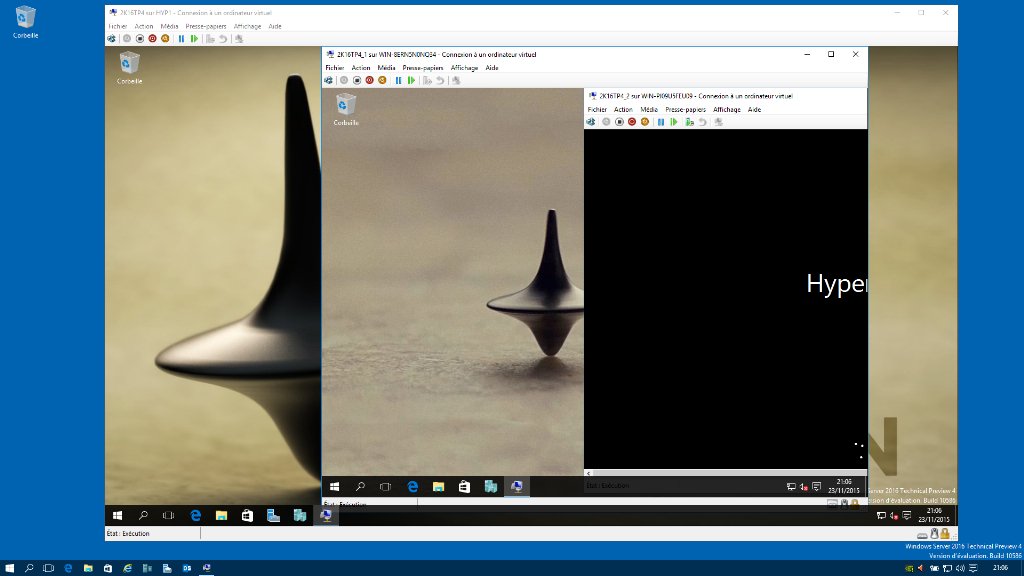The width and height of the screenshot is (1024, 576).
Task: Open Action menu in 2K16TP4_2 window
Action: (623, 109)
